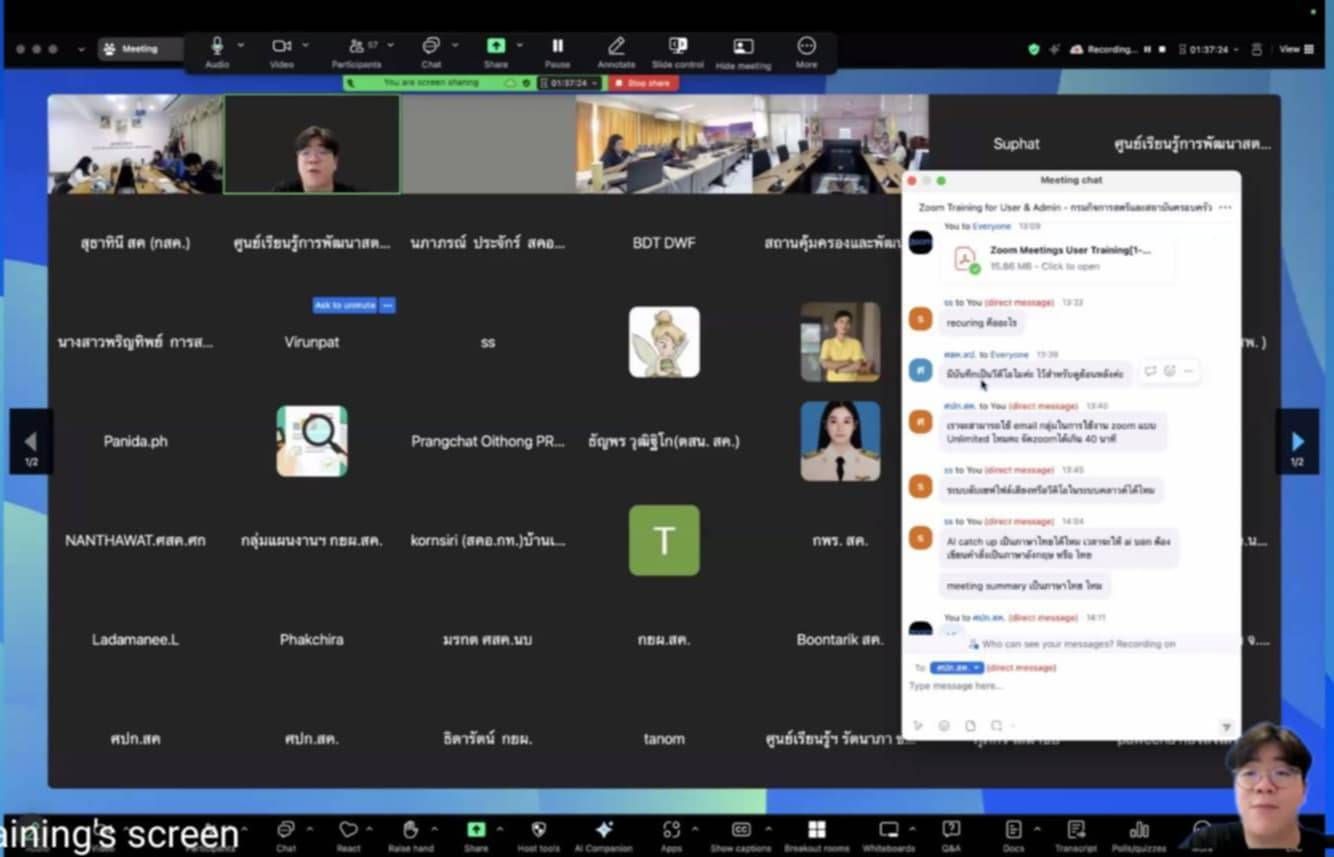1334x857 pixels.
Task: Open the emoji picker in the chat box
Action: (944, 726)
